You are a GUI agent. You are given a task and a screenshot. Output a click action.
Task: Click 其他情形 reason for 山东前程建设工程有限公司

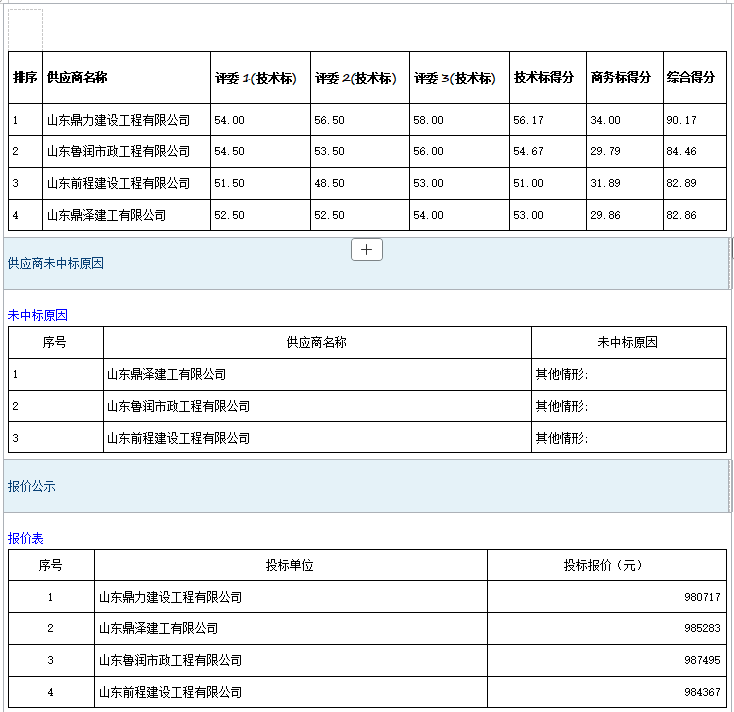562,438
